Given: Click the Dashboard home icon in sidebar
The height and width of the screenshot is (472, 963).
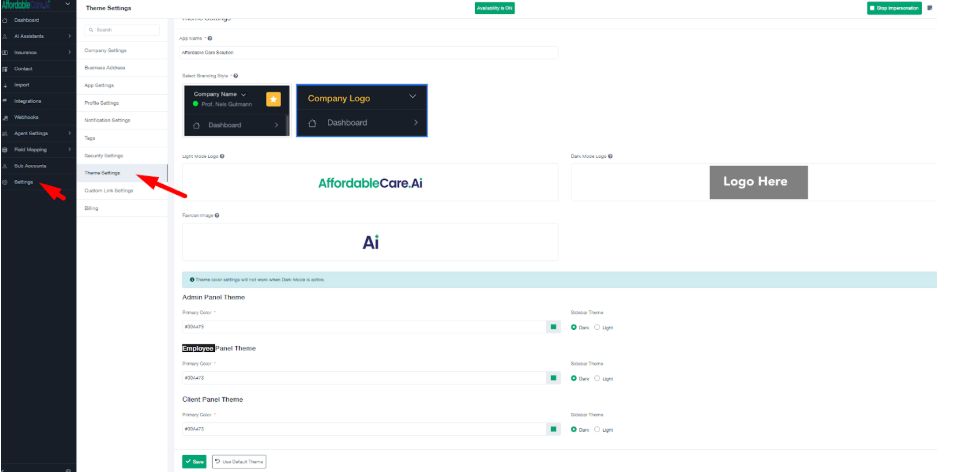Looking at the screenshot, I should pos(5,19).
